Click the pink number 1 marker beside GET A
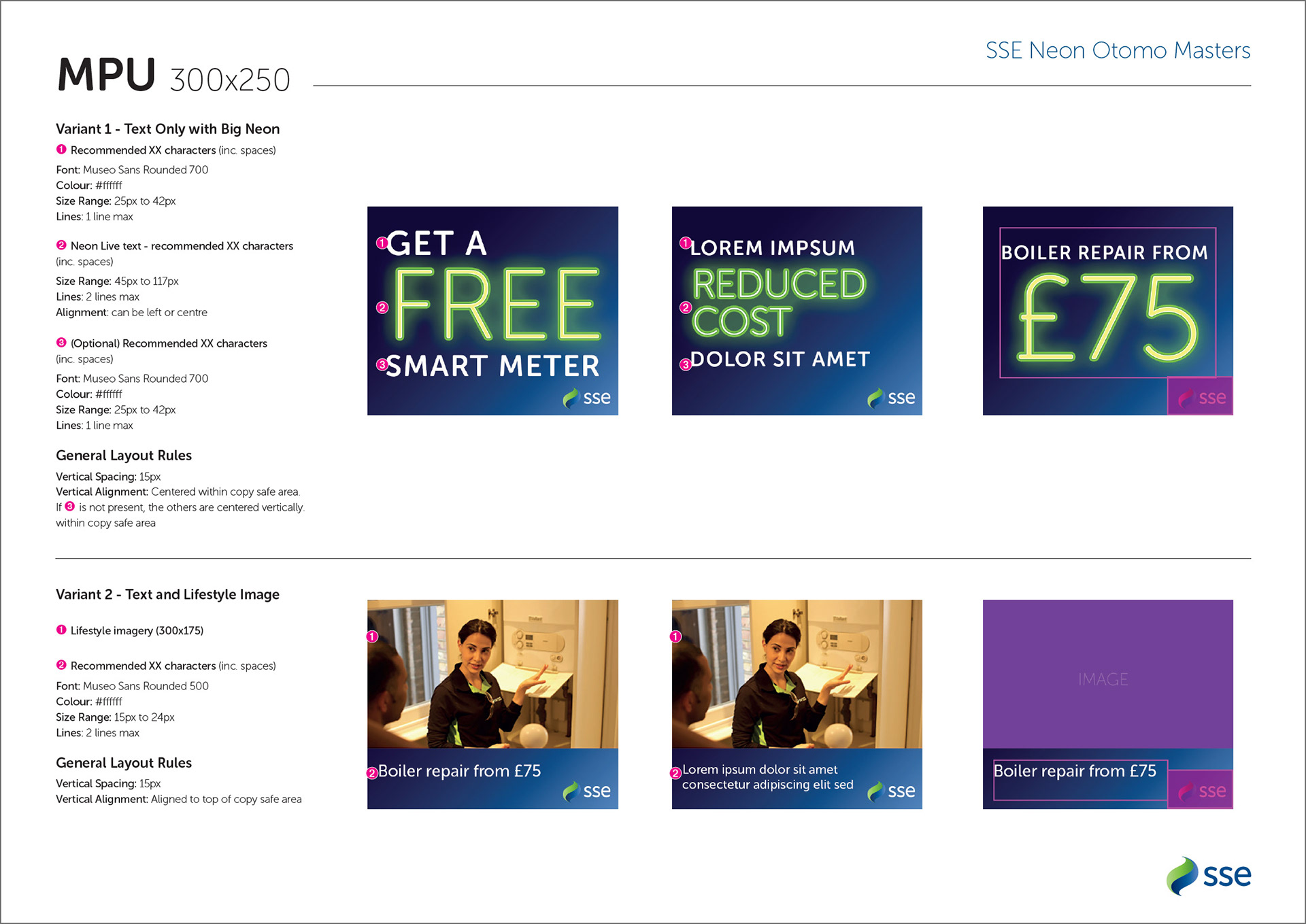 coord(382,243)
